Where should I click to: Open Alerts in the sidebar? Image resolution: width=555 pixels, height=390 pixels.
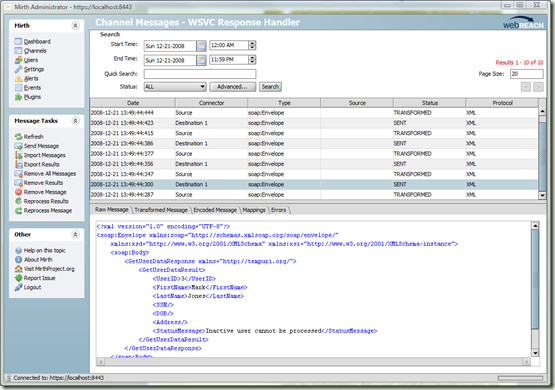tap(27, 78)
